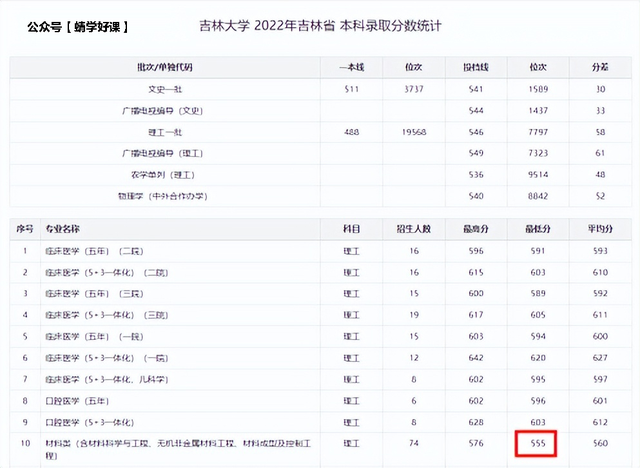Screen dimensions: 640x468
Task: Select the 一本线 value 511
Action: click(351, 89)
